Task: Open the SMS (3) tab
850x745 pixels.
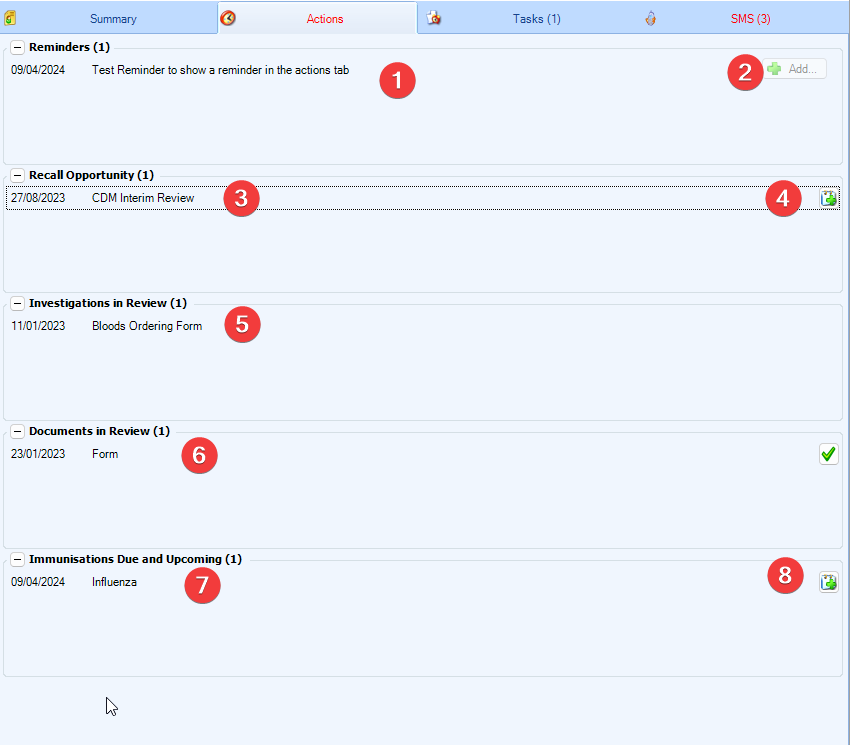Action: [750, 19]
